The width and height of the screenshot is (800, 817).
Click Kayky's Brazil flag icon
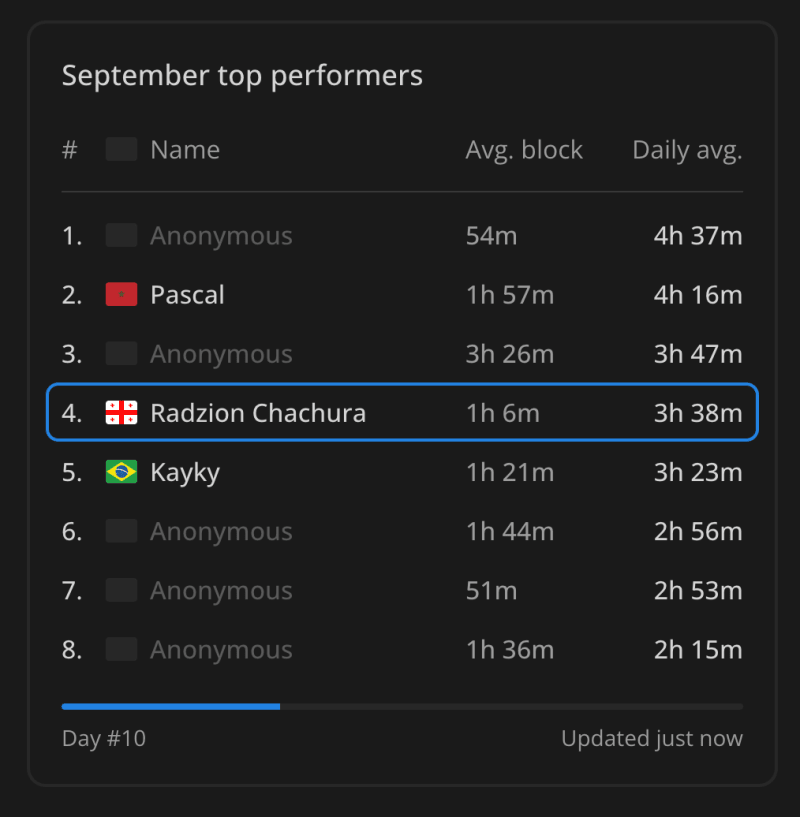pyautogui.click(x=121, y=472)
